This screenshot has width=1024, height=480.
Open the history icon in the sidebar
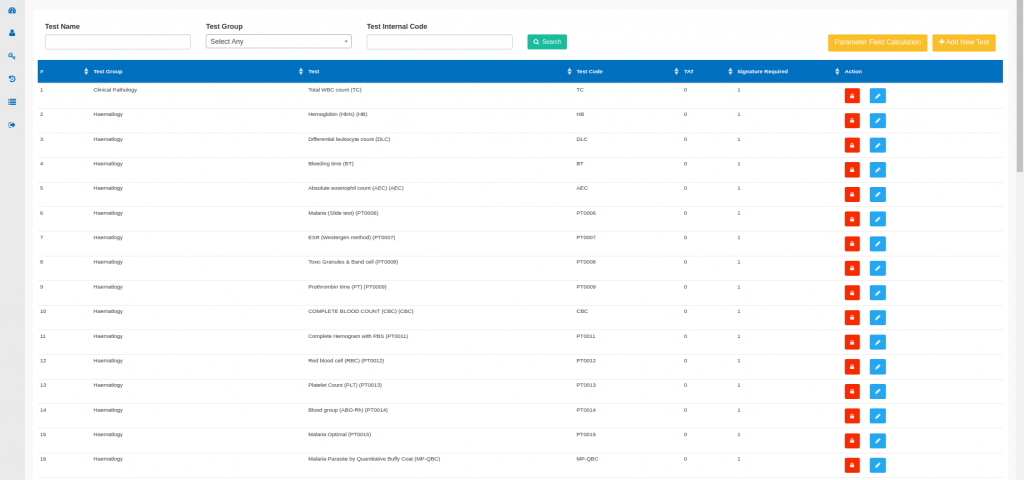pos(12,79)
